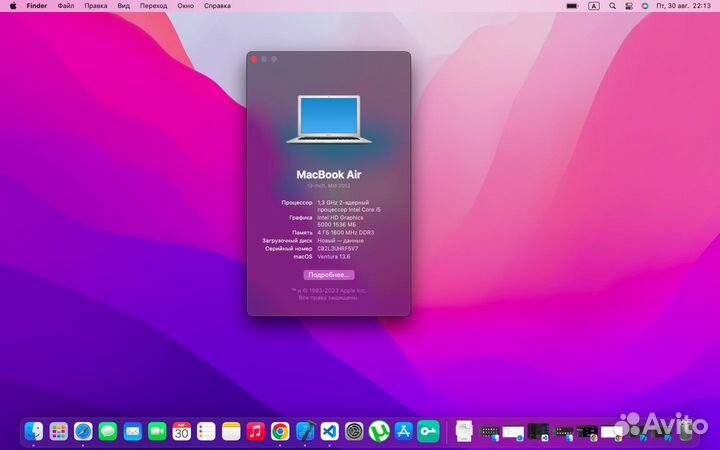Click the Intel HD Graphics value
This screenshot has width=720, height=450.
[340, 221]
